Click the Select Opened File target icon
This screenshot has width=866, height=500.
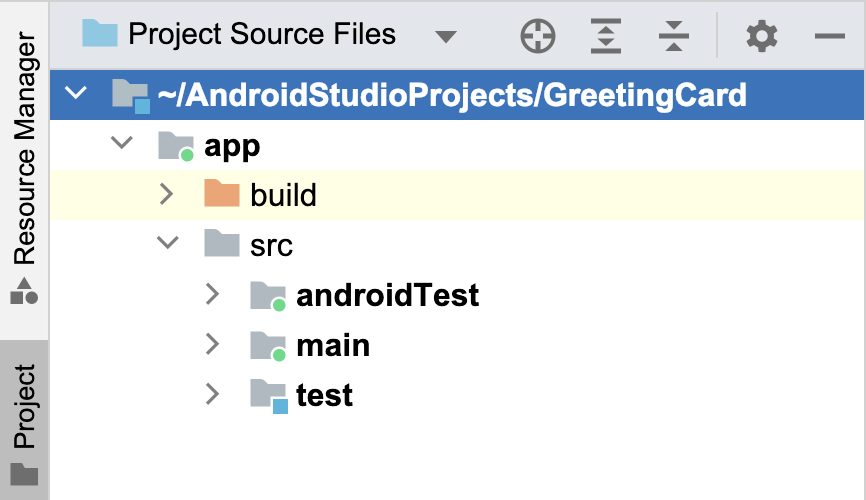(x=538, y=37)
